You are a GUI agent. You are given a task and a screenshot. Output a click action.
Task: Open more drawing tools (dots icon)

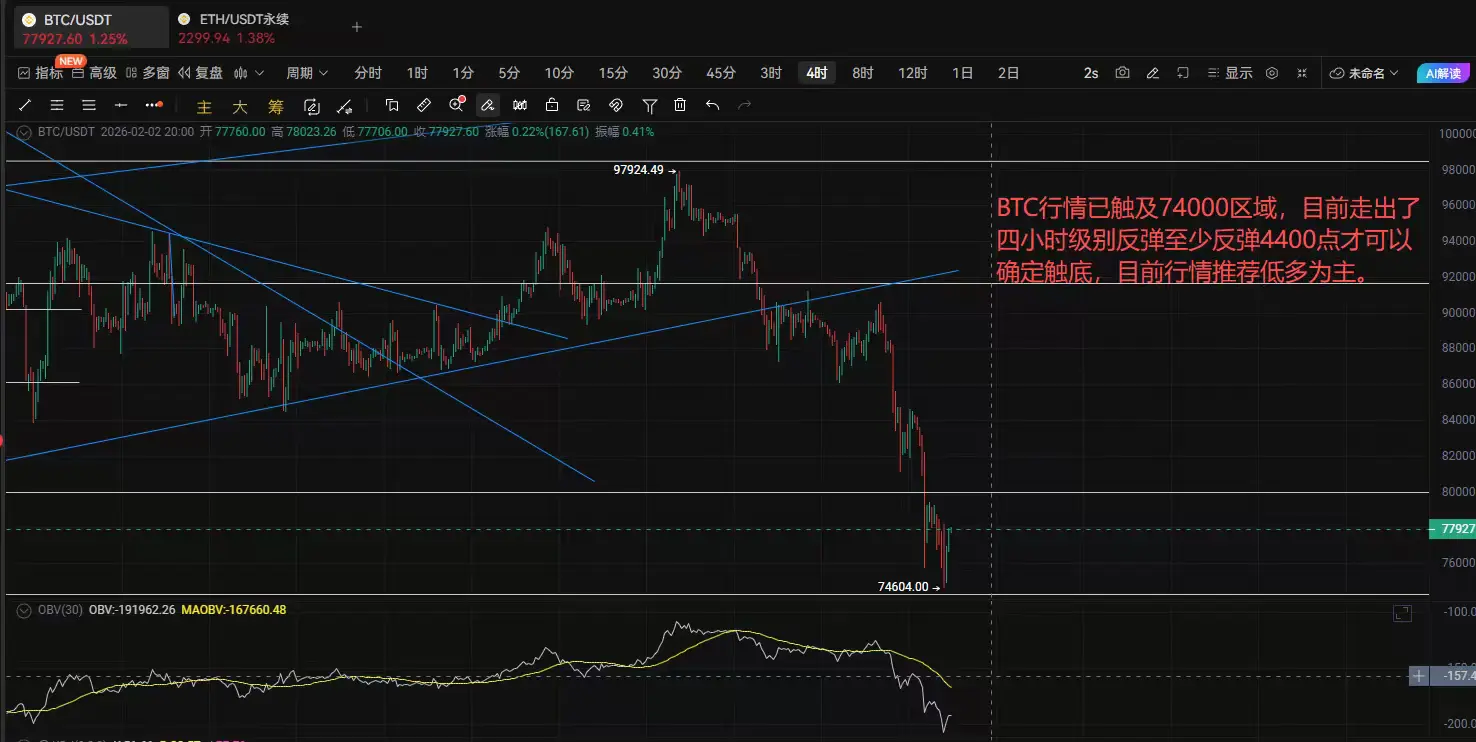pos(153,105)
